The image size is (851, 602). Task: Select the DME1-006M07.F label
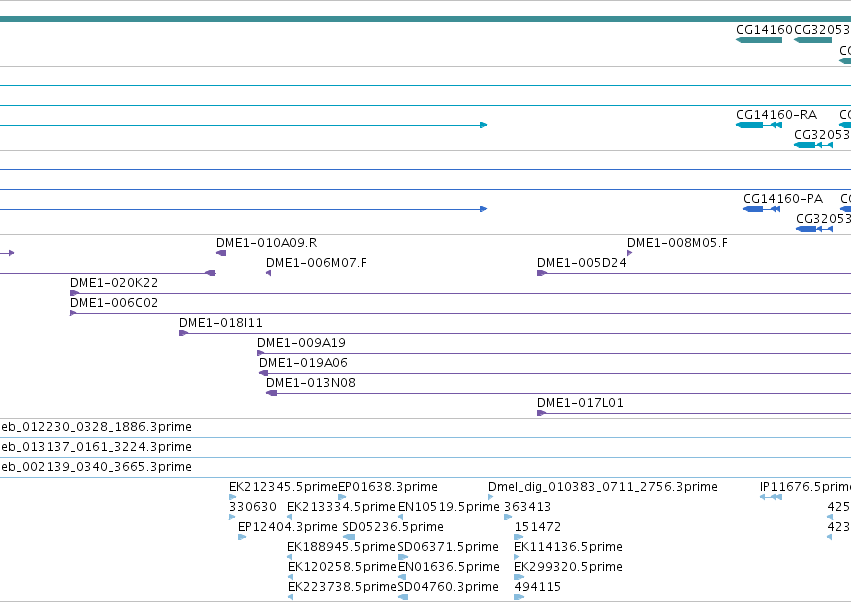click(316, 263)
